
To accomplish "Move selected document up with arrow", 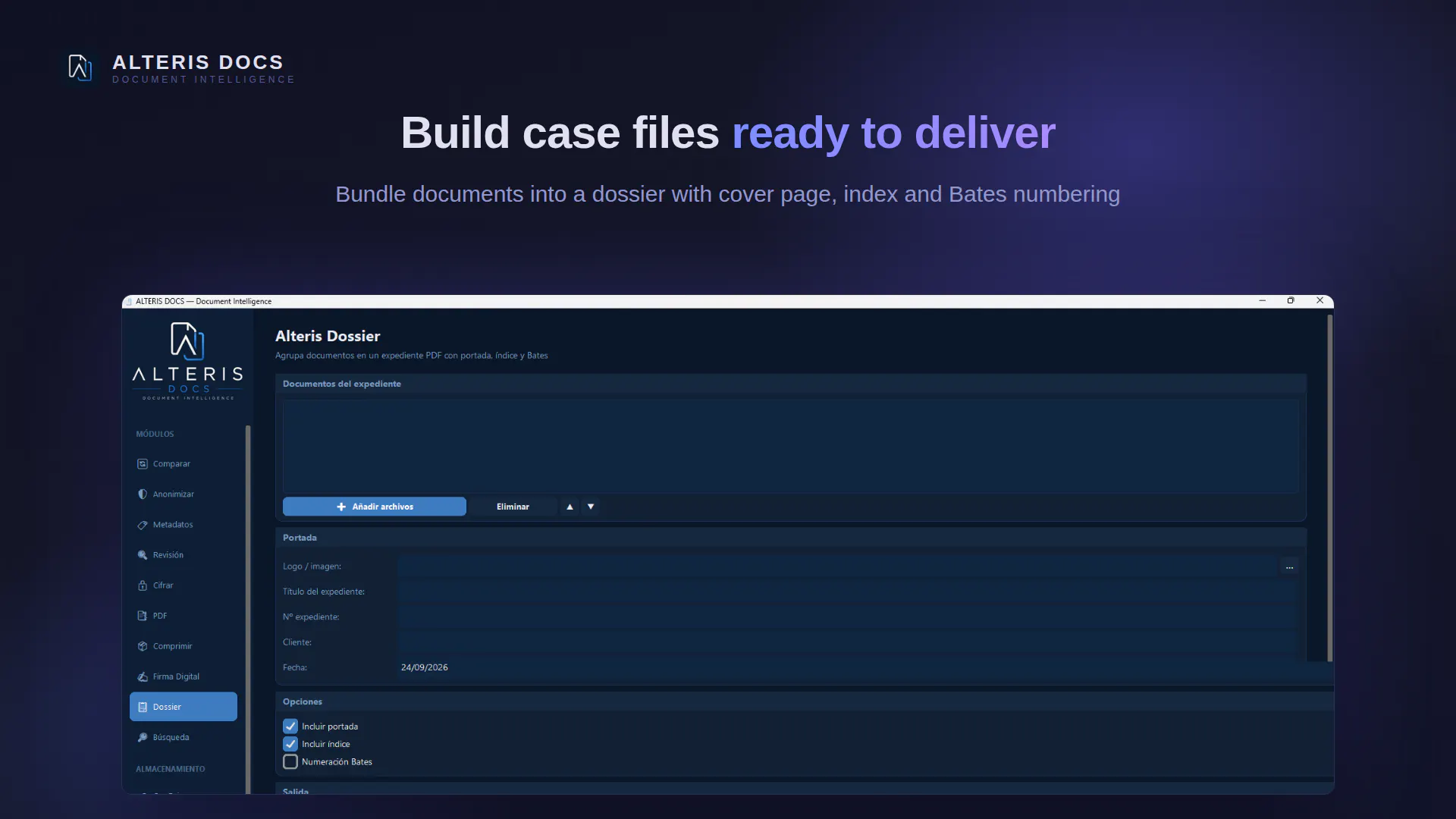I will (570, 507).
